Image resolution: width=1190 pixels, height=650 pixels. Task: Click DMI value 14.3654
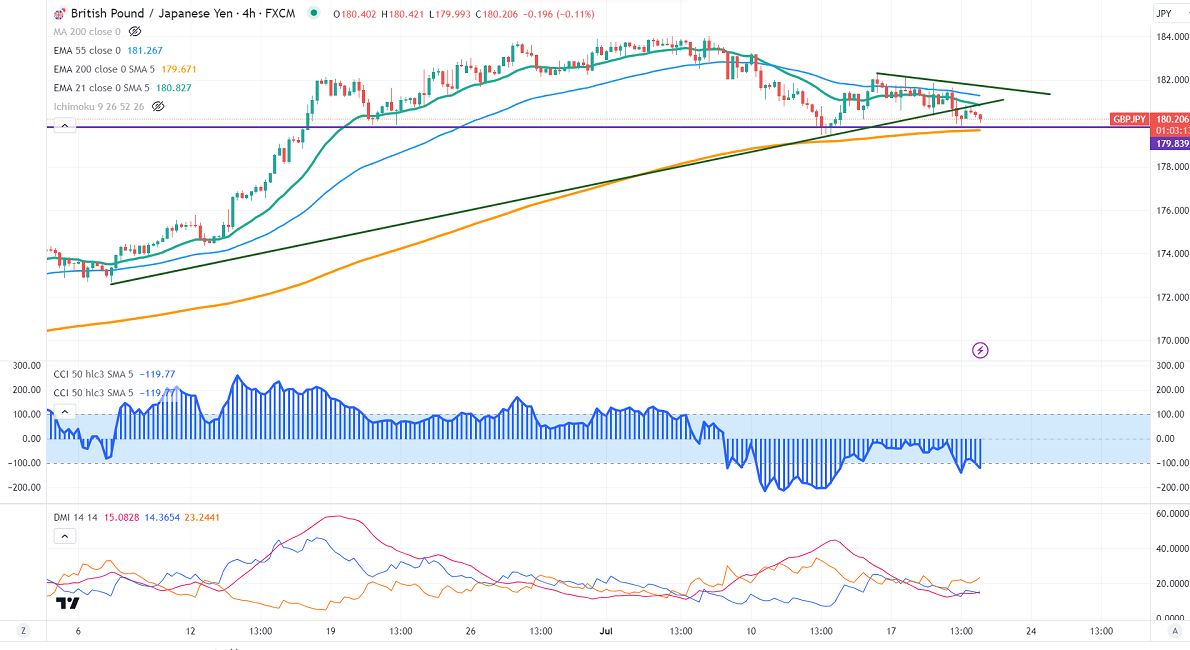click(162, 518)
